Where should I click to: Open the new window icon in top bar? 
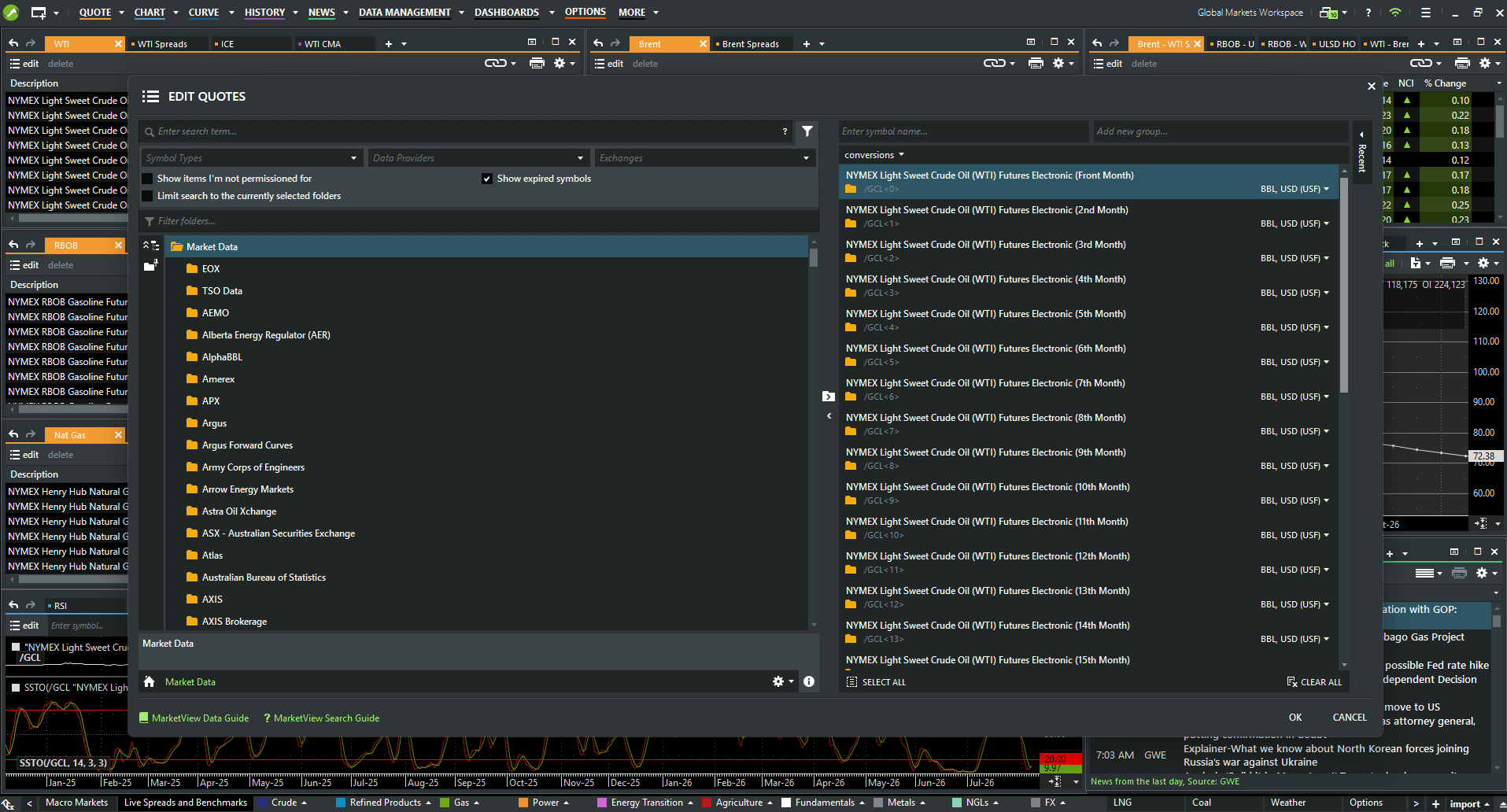tap(39, 13)
